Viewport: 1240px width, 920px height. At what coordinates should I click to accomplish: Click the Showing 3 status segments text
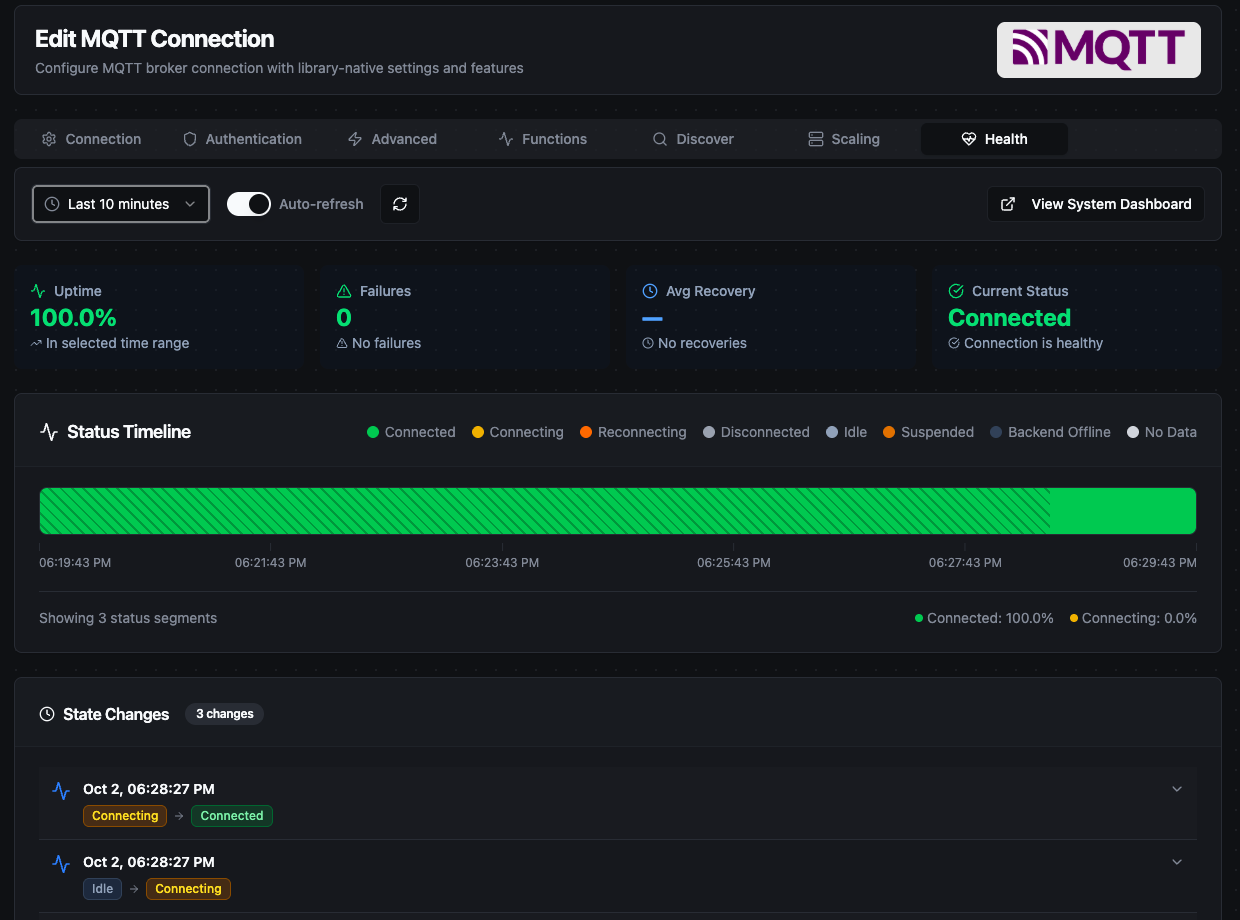tap(128, 618)
